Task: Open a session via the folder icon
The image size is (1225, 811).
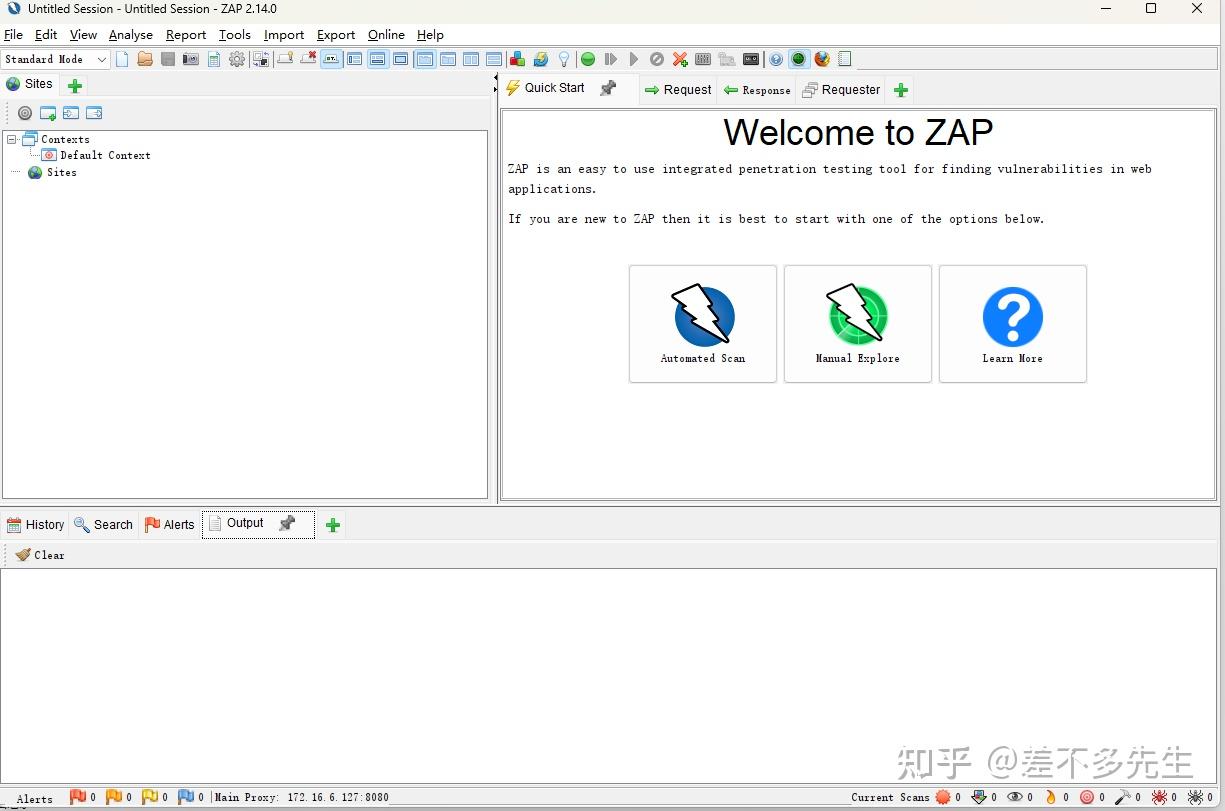Action: pos(143,59)
